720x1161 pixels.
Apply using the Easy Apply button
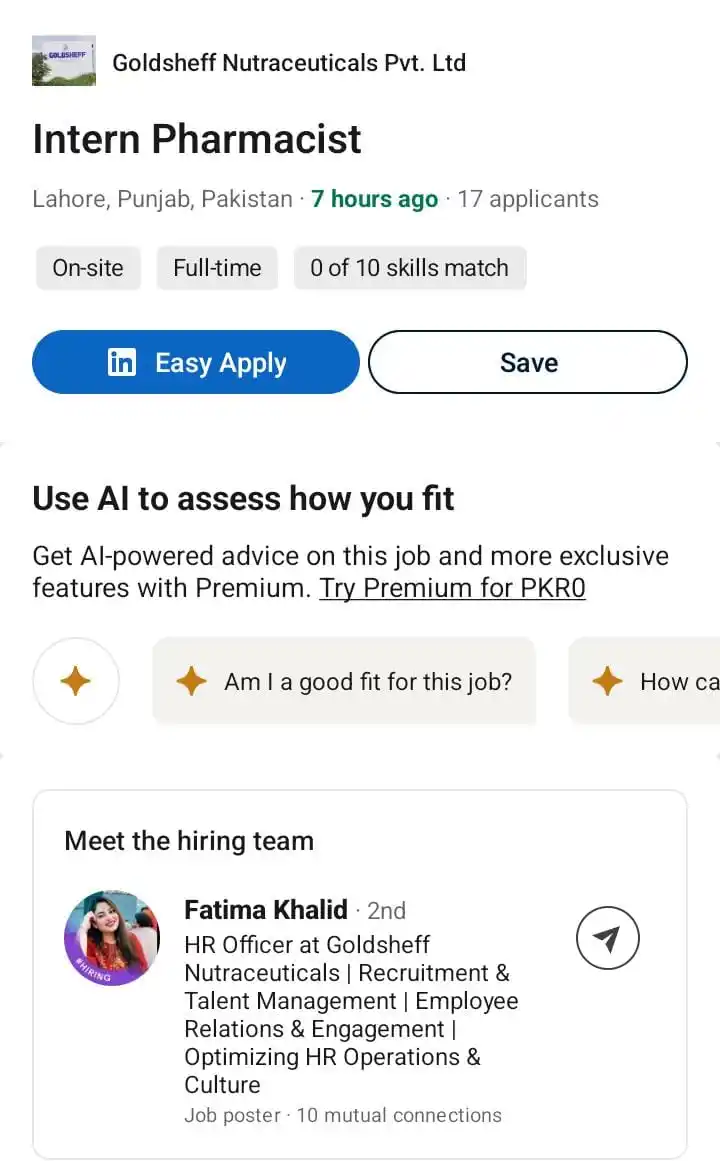tap(196, 362)
